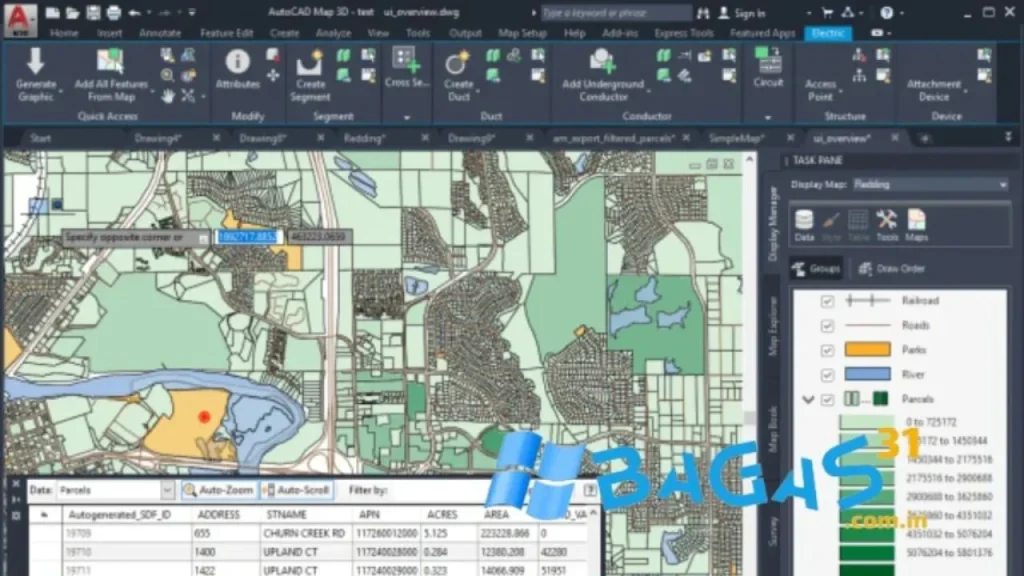Click the Cross Section icon

click(406, 61)
